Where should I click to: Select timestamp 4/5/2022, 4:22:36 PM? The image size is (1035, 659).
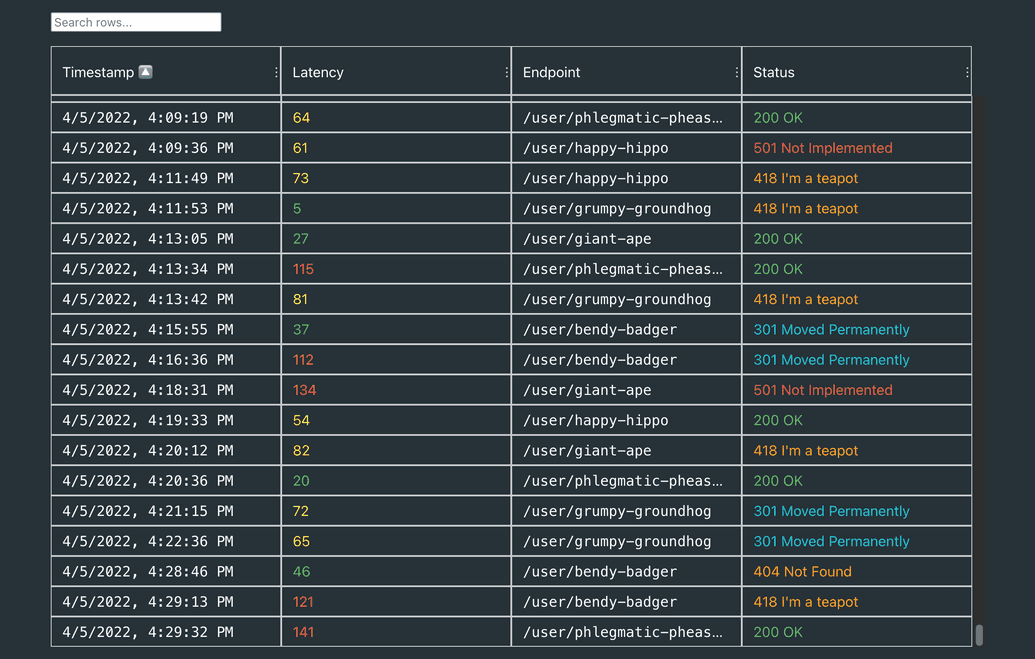148,541
